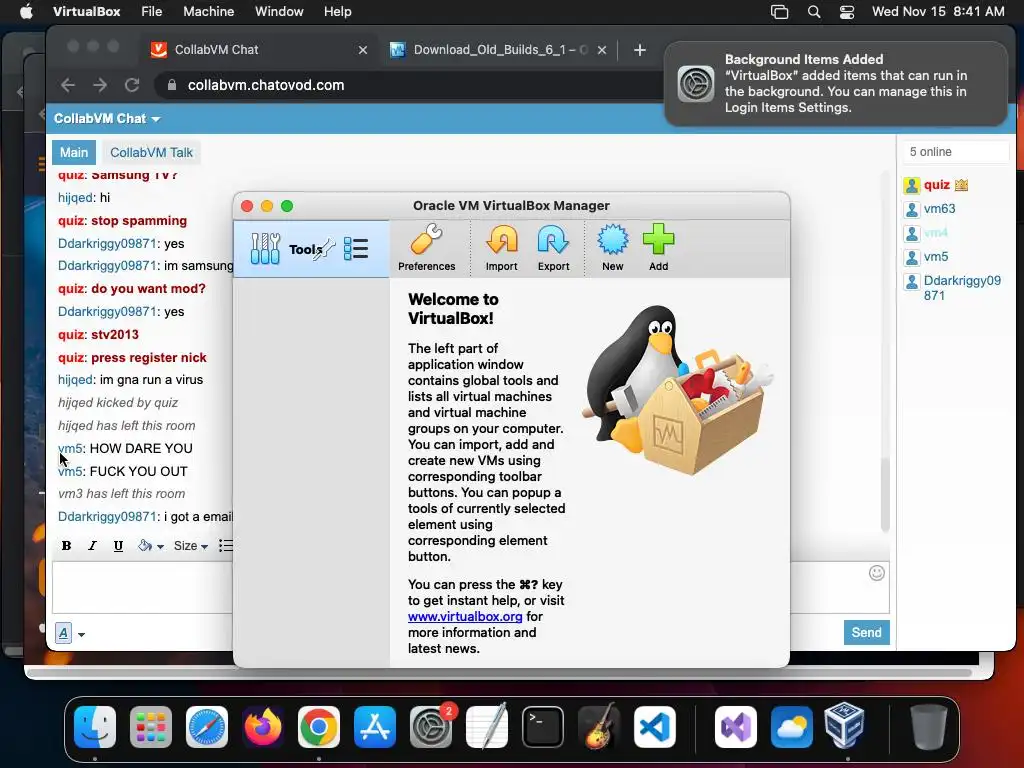This screenshot has width=1024, height=768.
Task: Click the Import appliance icon
Action: click(x=502, y=240)
